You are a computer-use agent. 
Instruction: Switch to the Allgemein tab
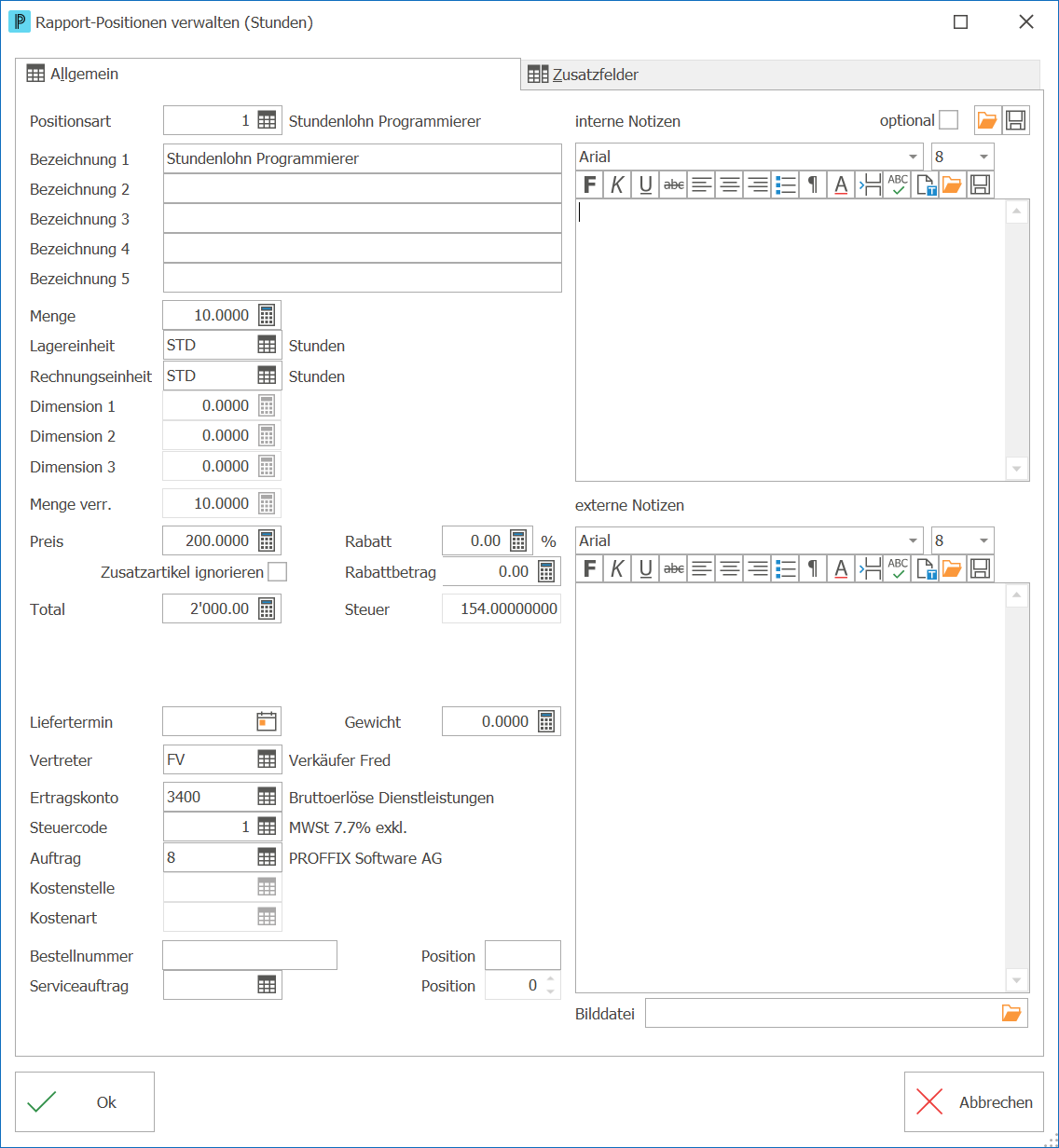(x=268, y=74)
